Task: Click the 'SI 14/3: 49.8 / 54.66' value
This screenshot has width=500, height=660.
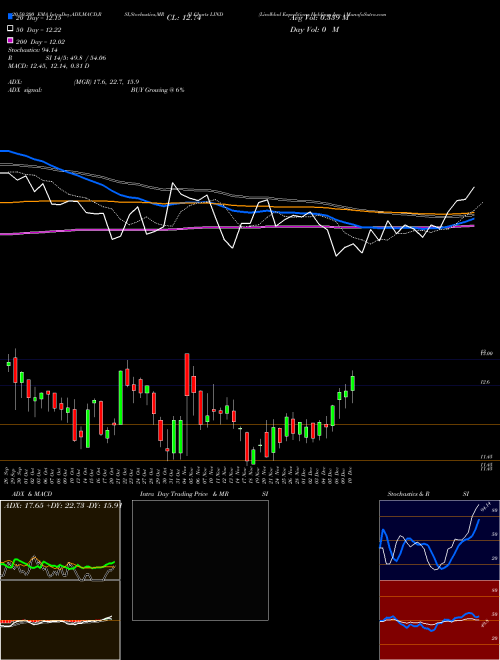Action: pos(76,58)
